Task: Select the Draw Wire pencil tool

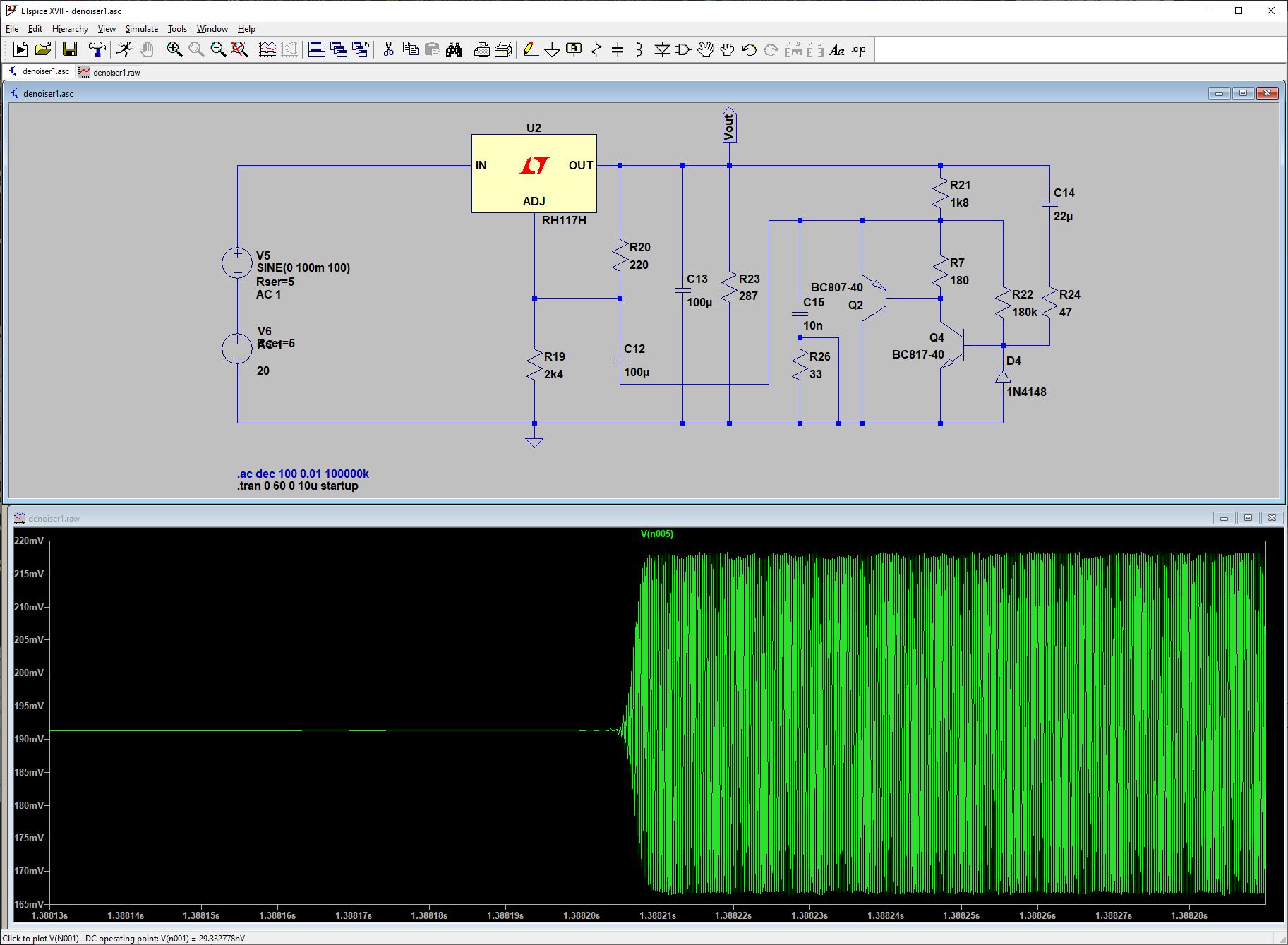Action: pos(531,49)
